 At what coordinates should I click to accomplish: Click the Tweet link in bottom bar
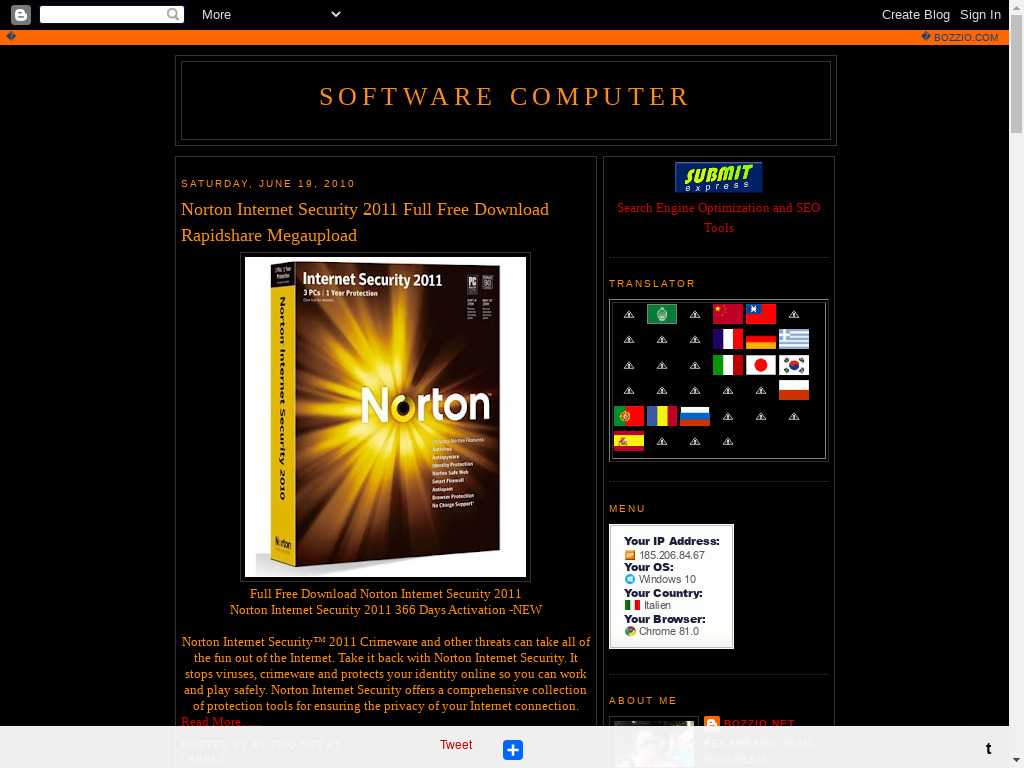click(x=456, y=744)
